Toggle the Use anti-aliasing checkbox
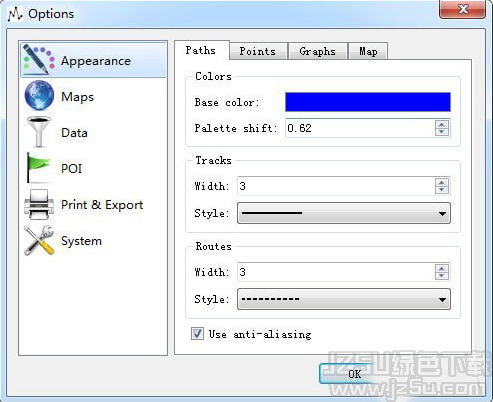Screen dimensions: 493x402 click(x=197, y=333)
